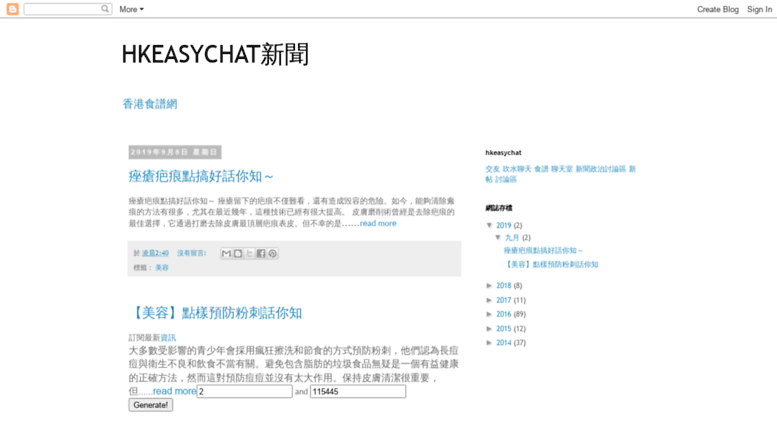Open 交友 sidebar link
The height and width of the screenshot is (423, 777).
(x=493, y=169)
